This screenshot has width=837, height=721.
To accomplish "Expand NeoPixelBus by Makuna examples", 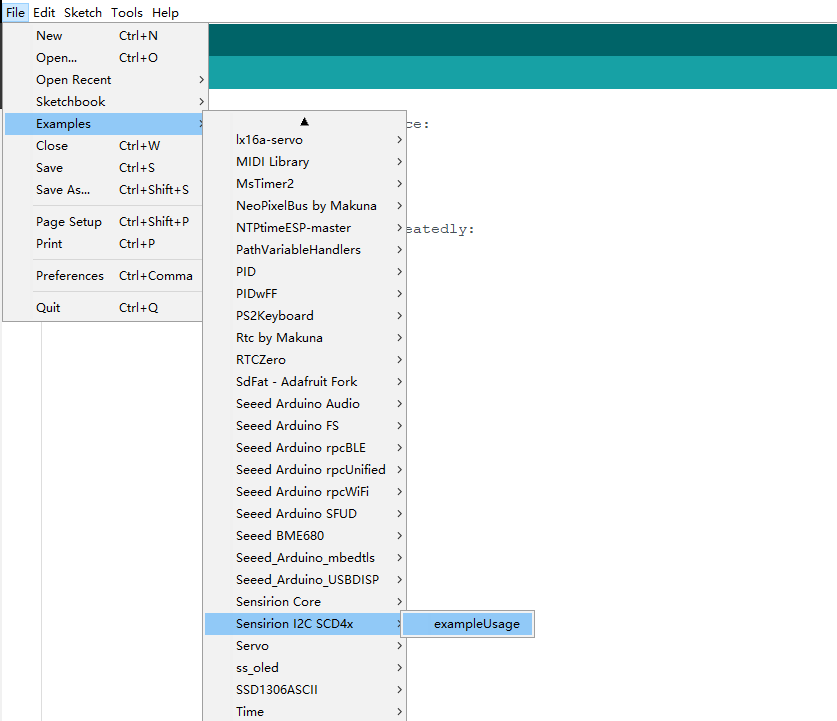I will (x=305, y=205).
